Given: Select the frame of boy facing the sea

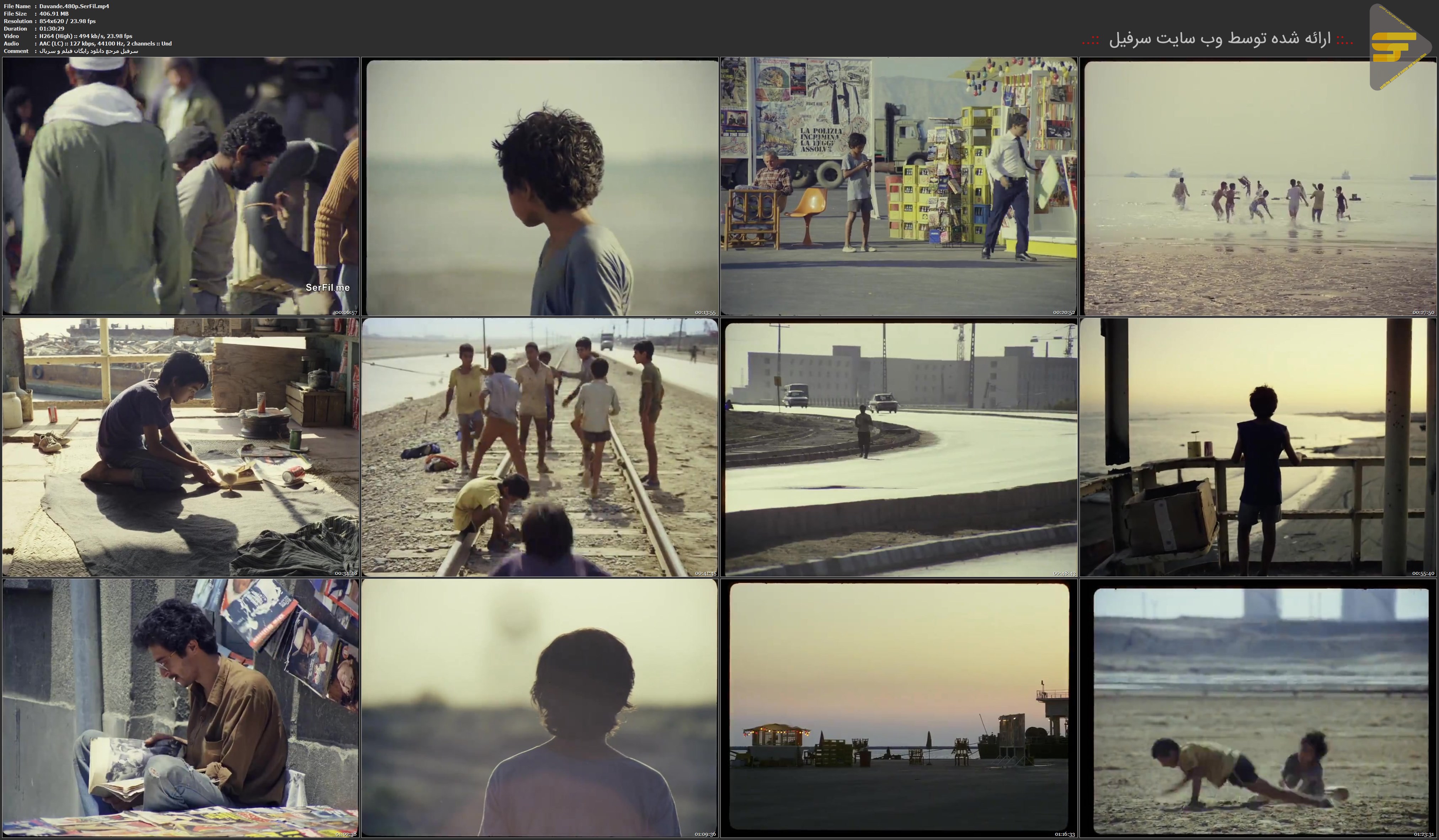Looking at the screenshot, I should pos(540,186).
